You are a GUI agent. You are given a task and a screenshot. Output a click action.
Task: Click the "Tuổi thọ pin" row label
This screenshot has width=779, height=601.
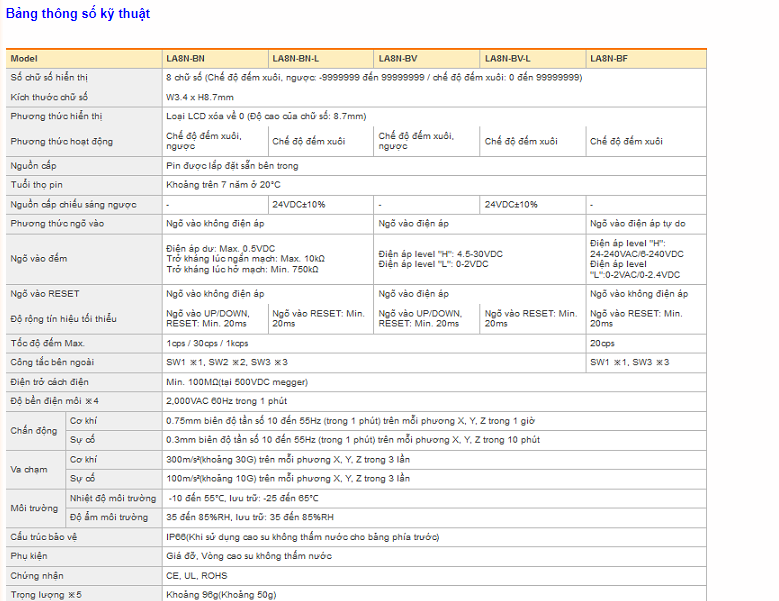point(37,185)
